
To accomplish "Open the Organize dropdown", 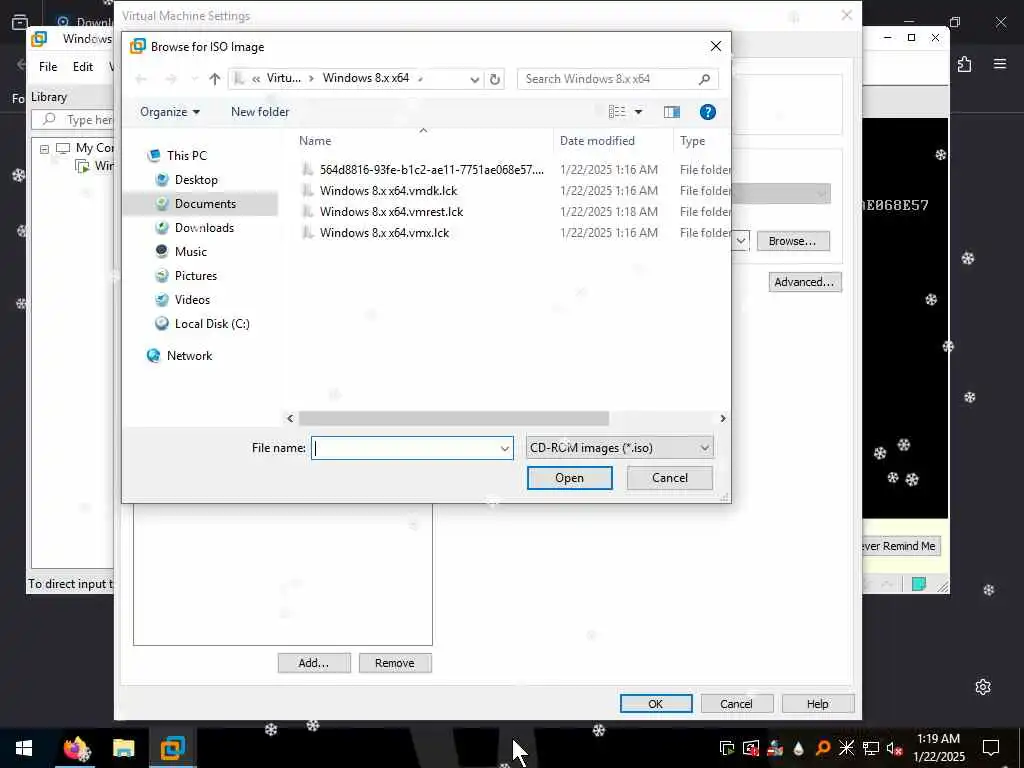I will 170,112.
